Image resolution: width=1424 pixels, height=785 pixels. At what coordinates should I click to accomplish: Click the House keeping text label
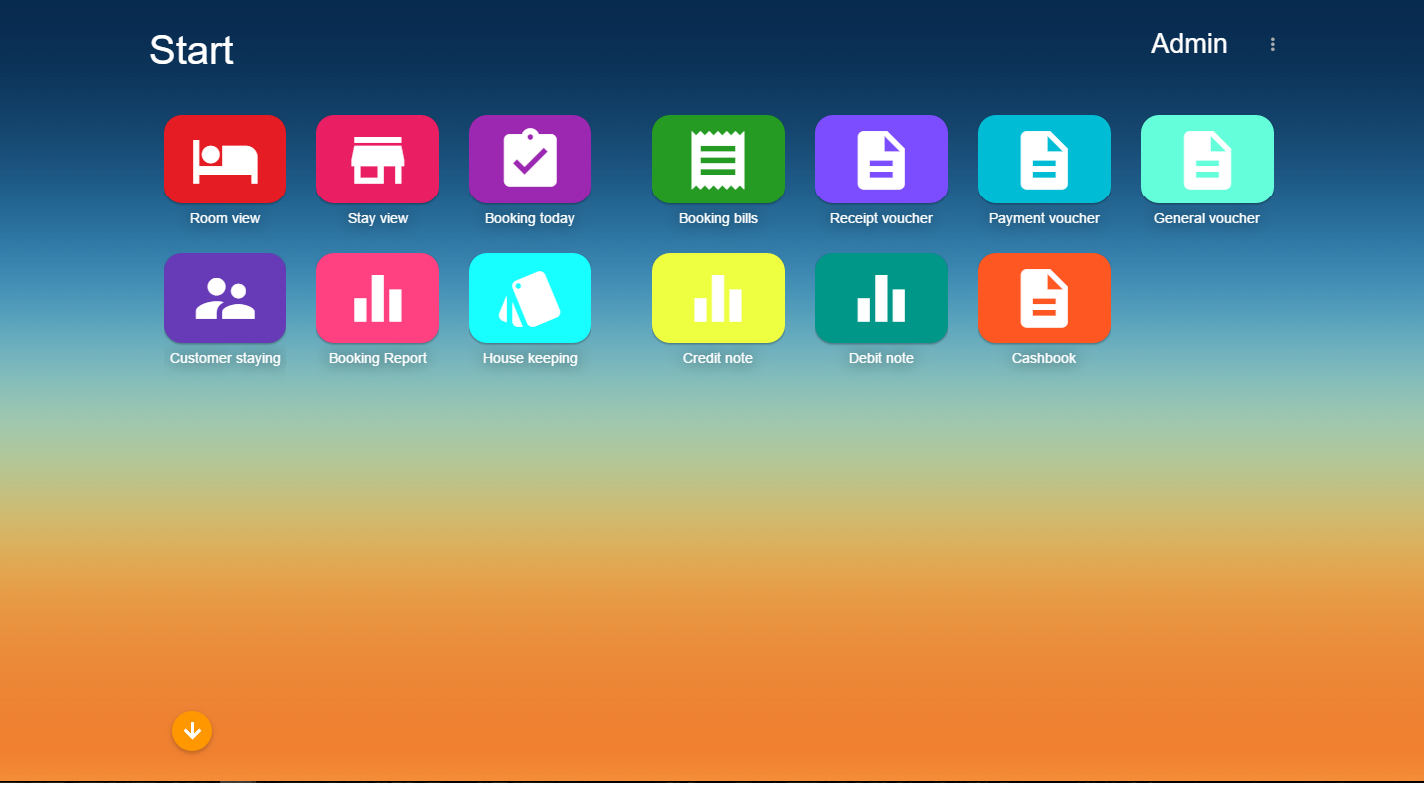point(530,358)
